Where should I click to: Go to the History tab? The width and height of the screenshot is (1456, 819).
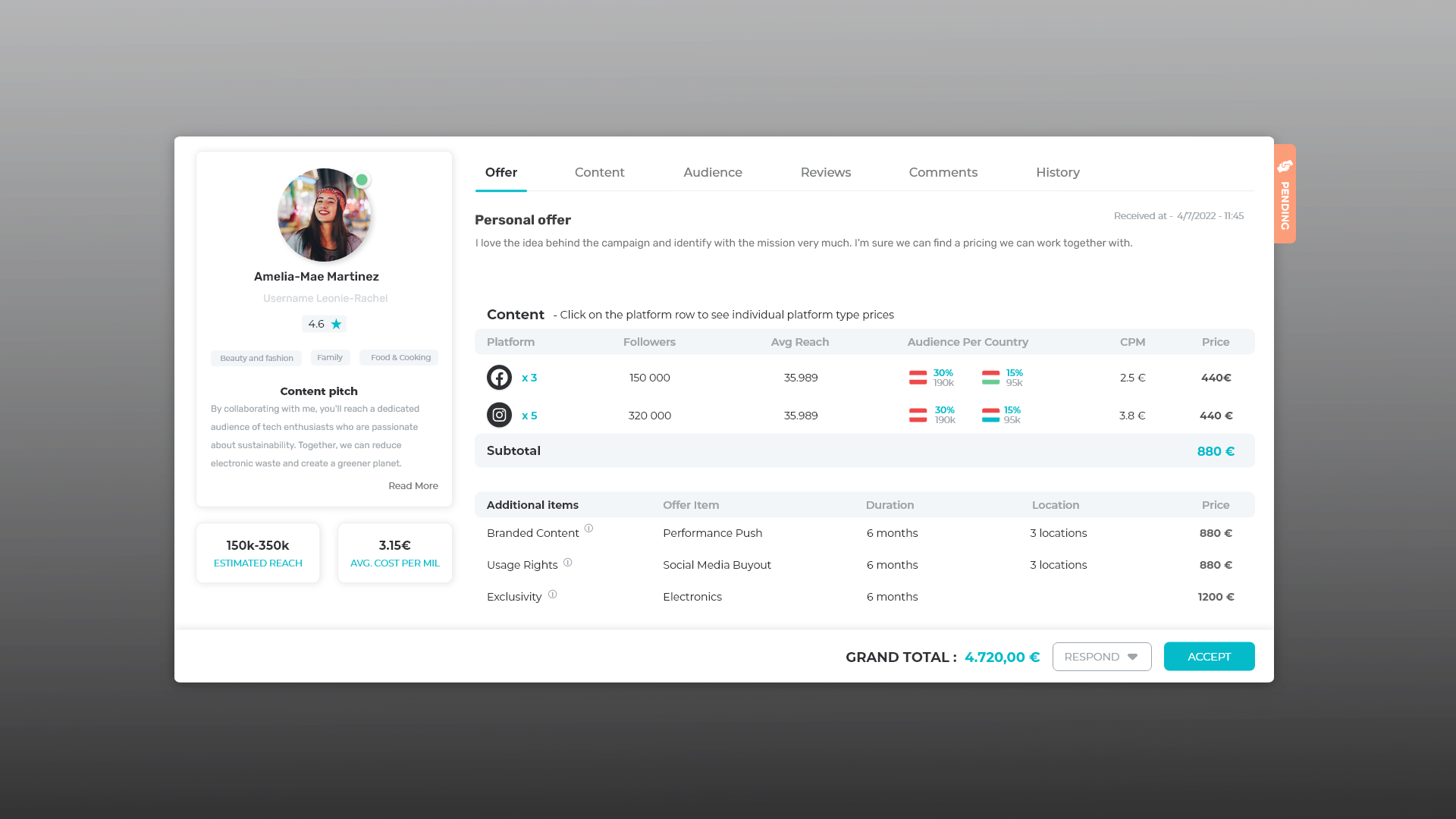(x=1057, y=172)
